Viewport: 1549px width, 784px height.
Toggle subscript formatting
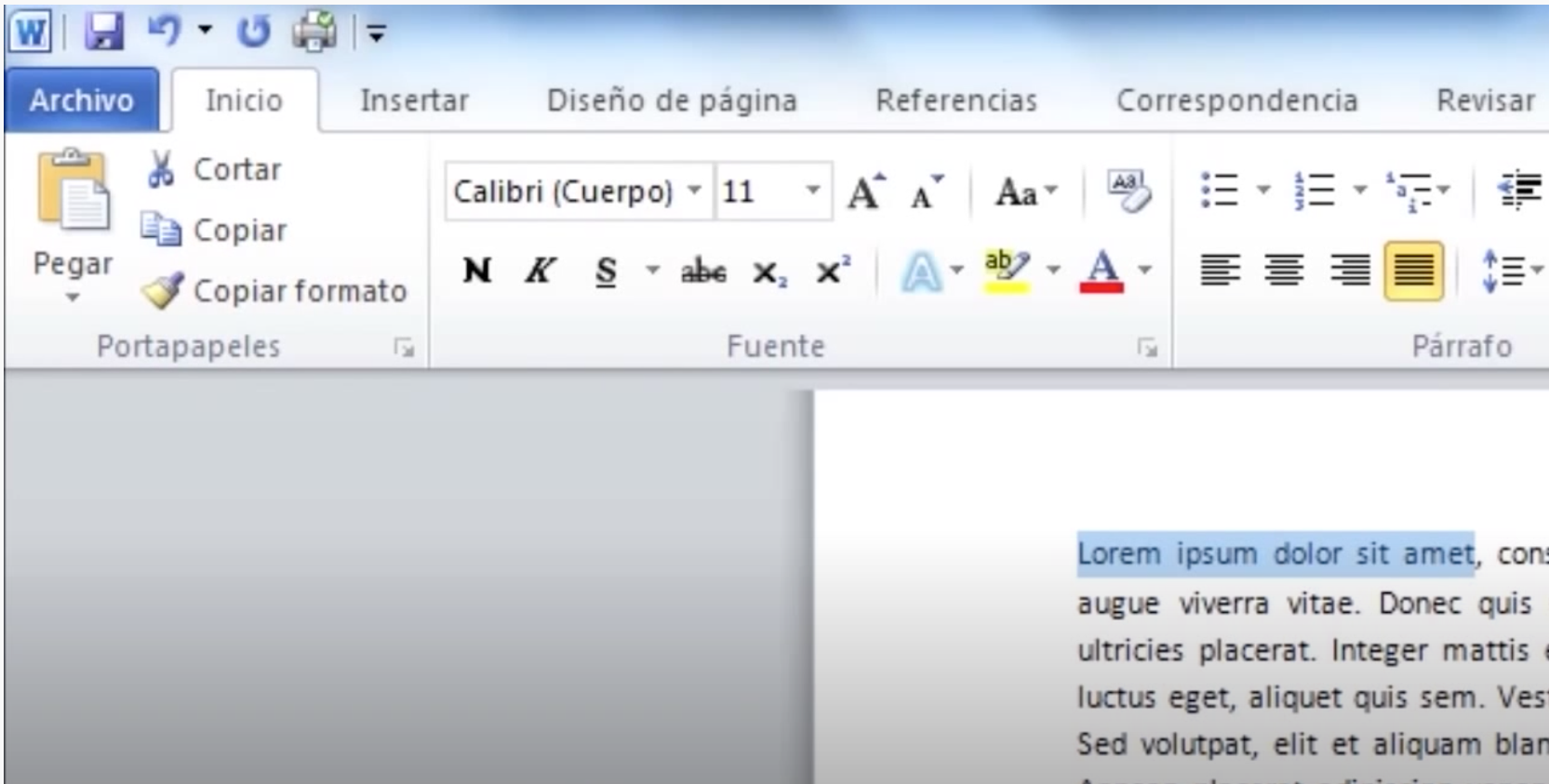pyautogui.click(x=769, y=272)
